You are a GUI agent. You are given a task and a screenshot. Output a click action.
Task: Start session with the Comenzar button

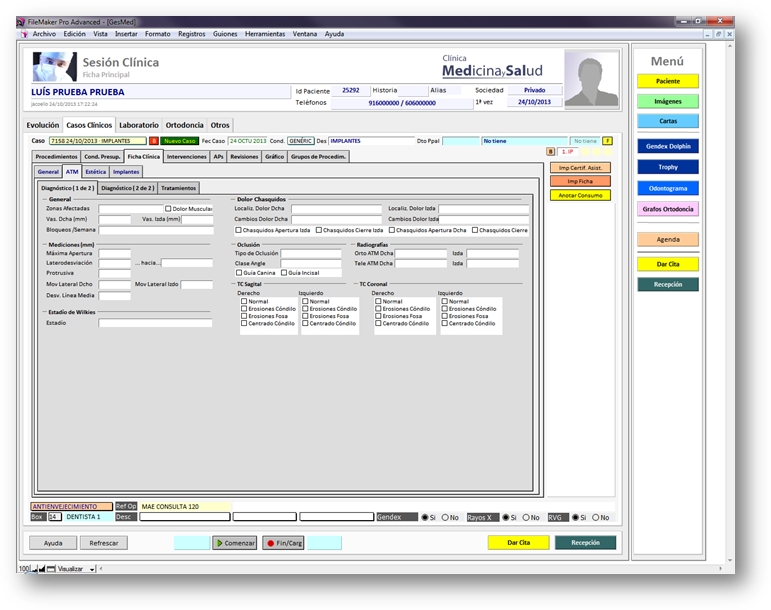tap(235, 543)
